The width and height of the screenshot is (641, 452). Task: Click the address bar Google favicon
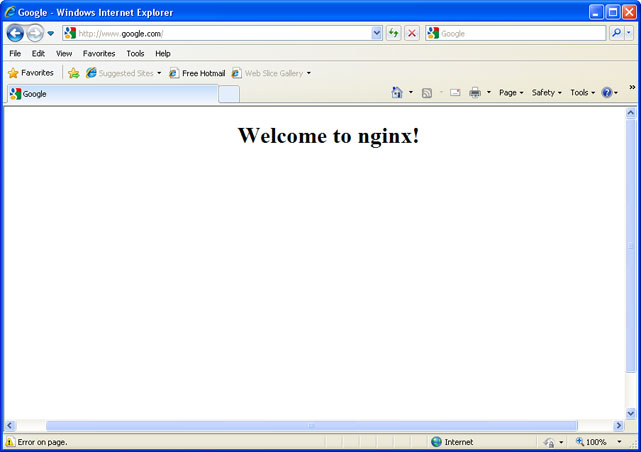70,33
